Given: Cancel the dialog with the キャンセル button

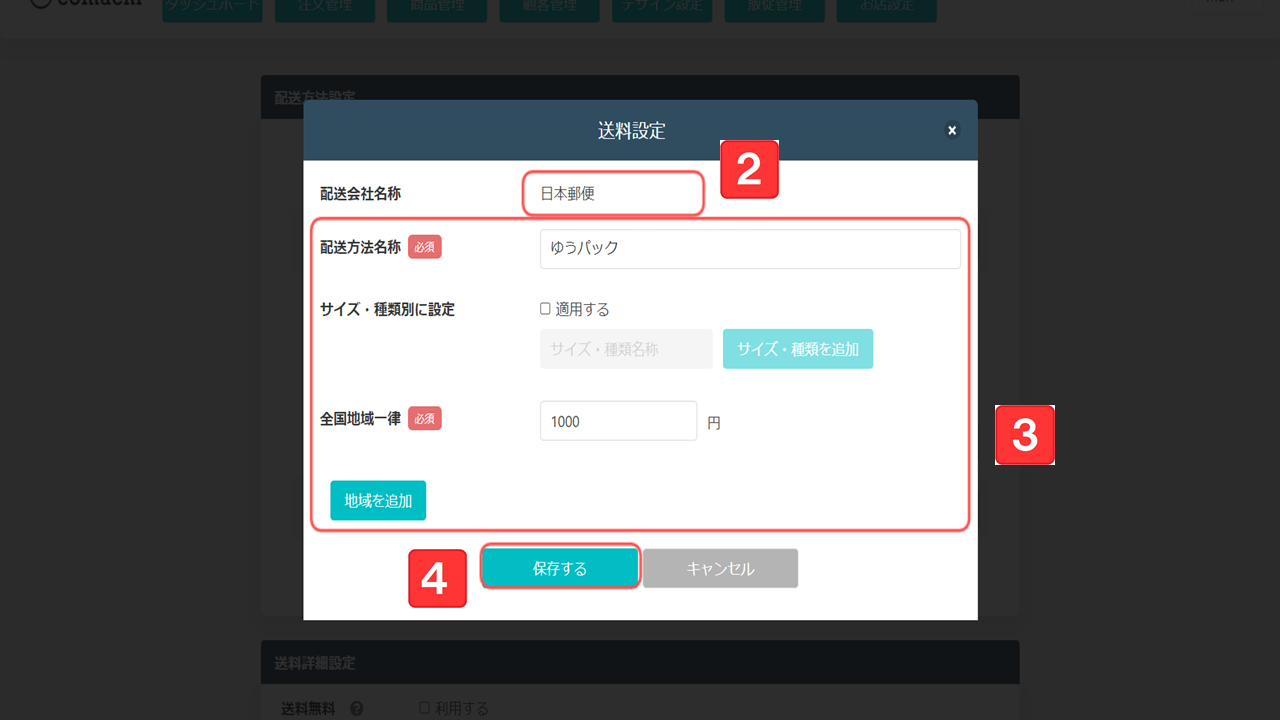Looking at the screenshot, I should (x=720, y=568).
